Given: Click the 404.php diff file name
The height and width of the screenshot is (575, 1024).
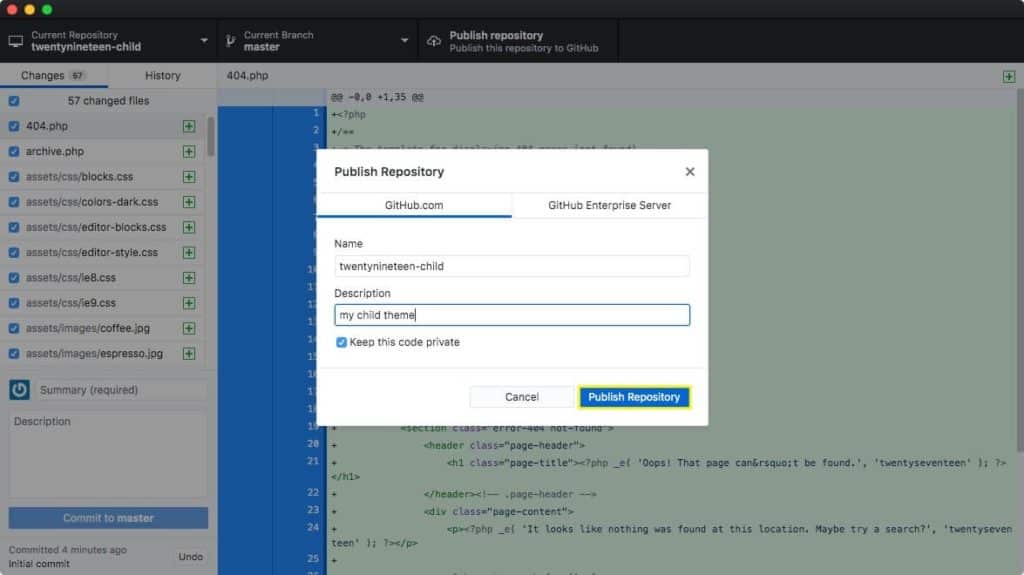Looking at the screenshot, I should (247, 76).
